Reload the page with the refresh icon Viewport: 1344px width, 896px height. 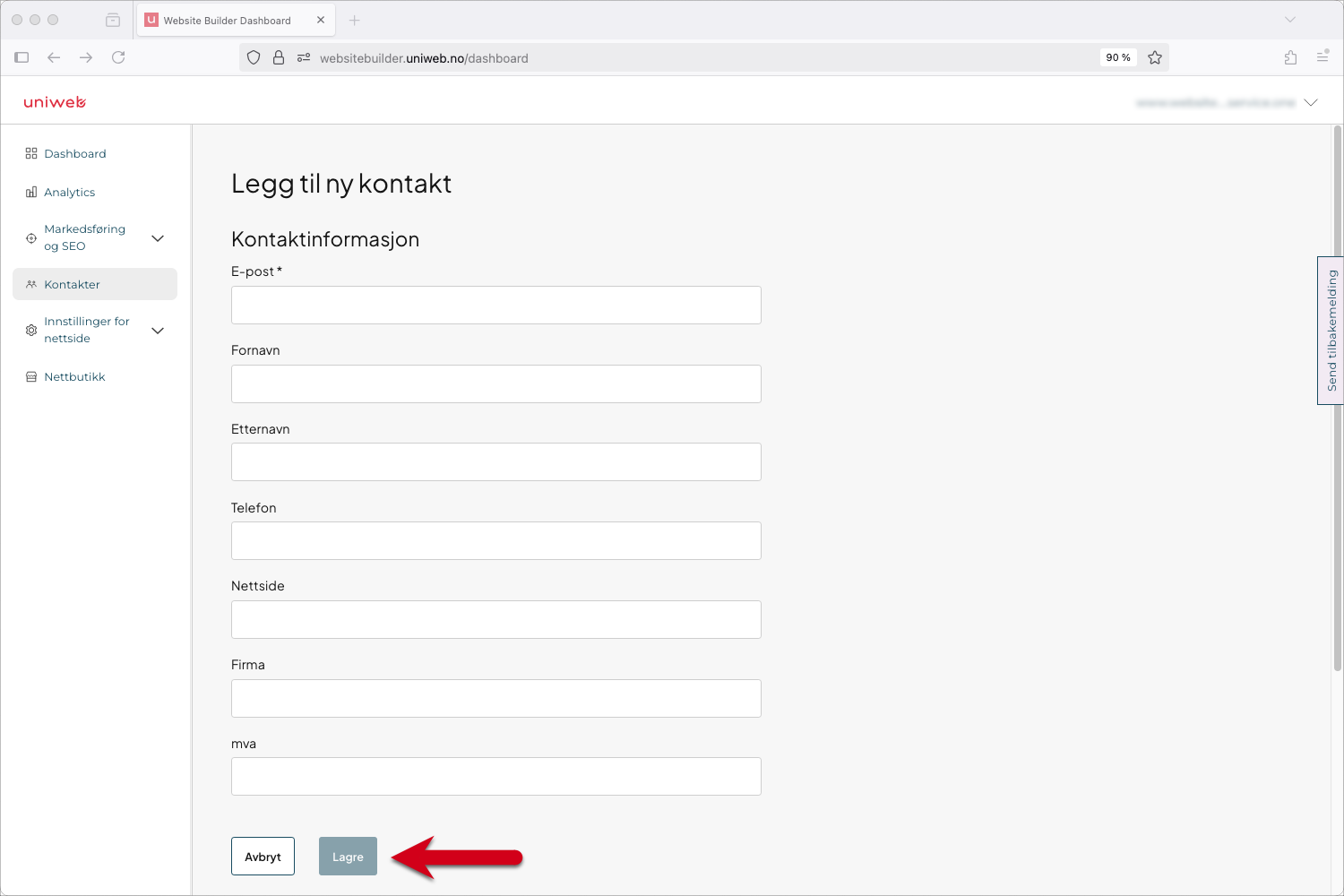(x=118, y=57)
